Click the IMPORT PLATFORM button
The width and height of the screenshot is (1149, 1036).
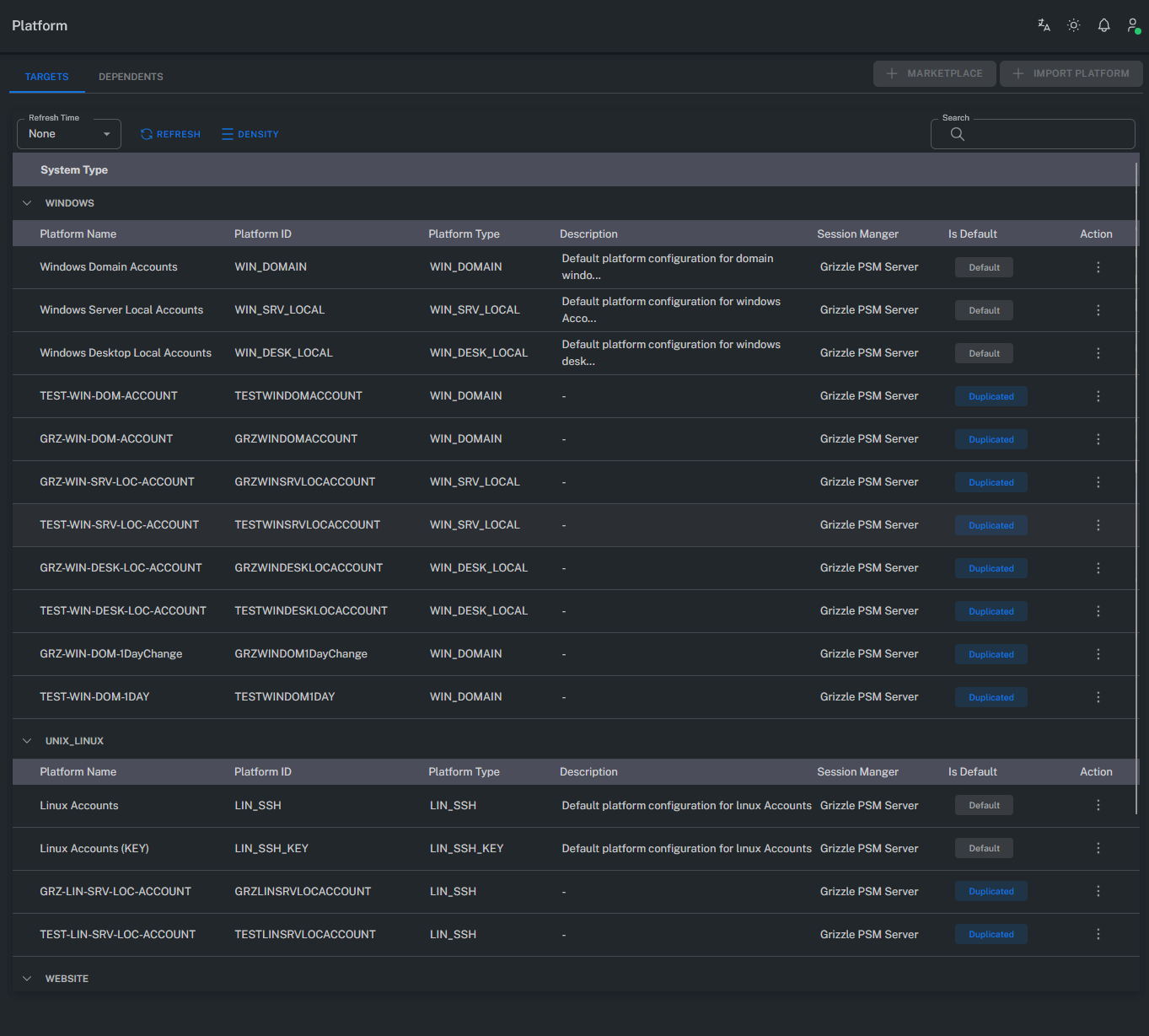(1071, 73)
